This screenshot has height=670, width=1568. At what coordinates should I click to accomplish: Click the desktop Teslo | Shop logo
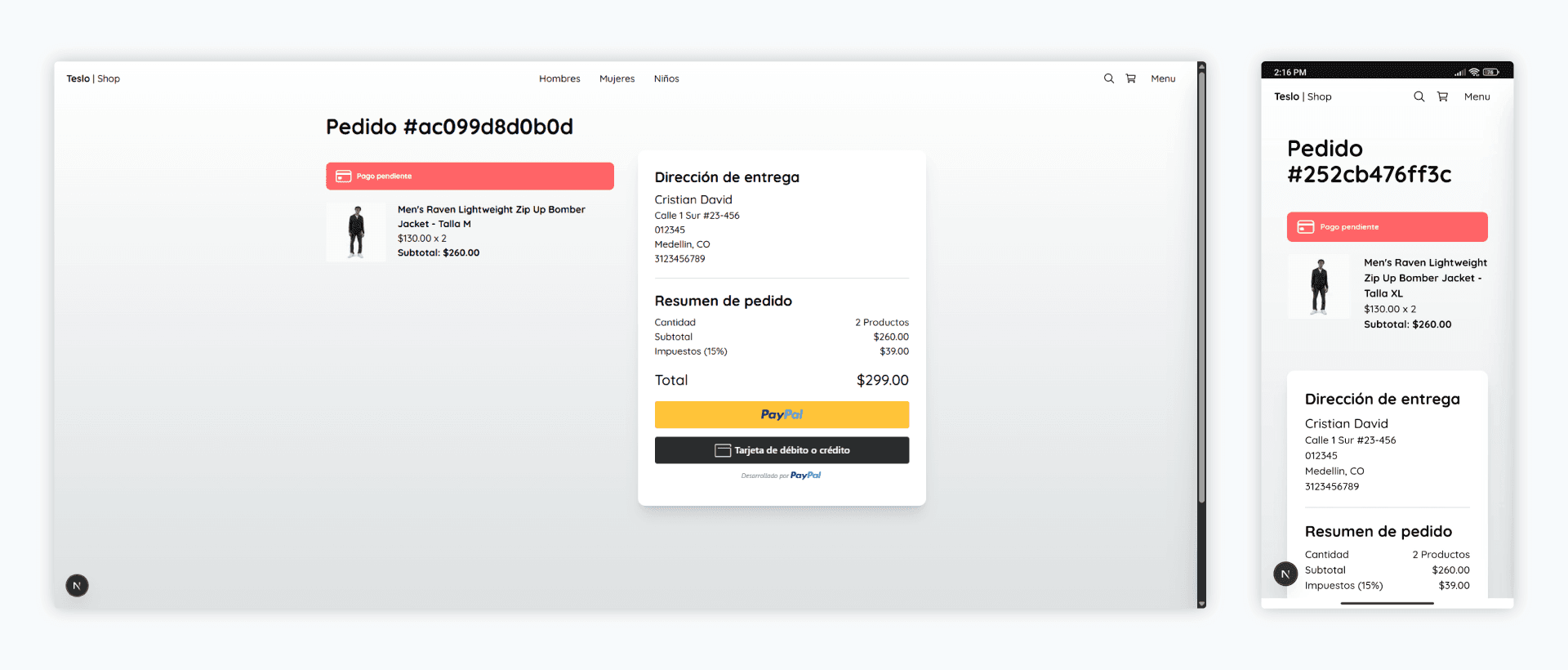(93, 78)
